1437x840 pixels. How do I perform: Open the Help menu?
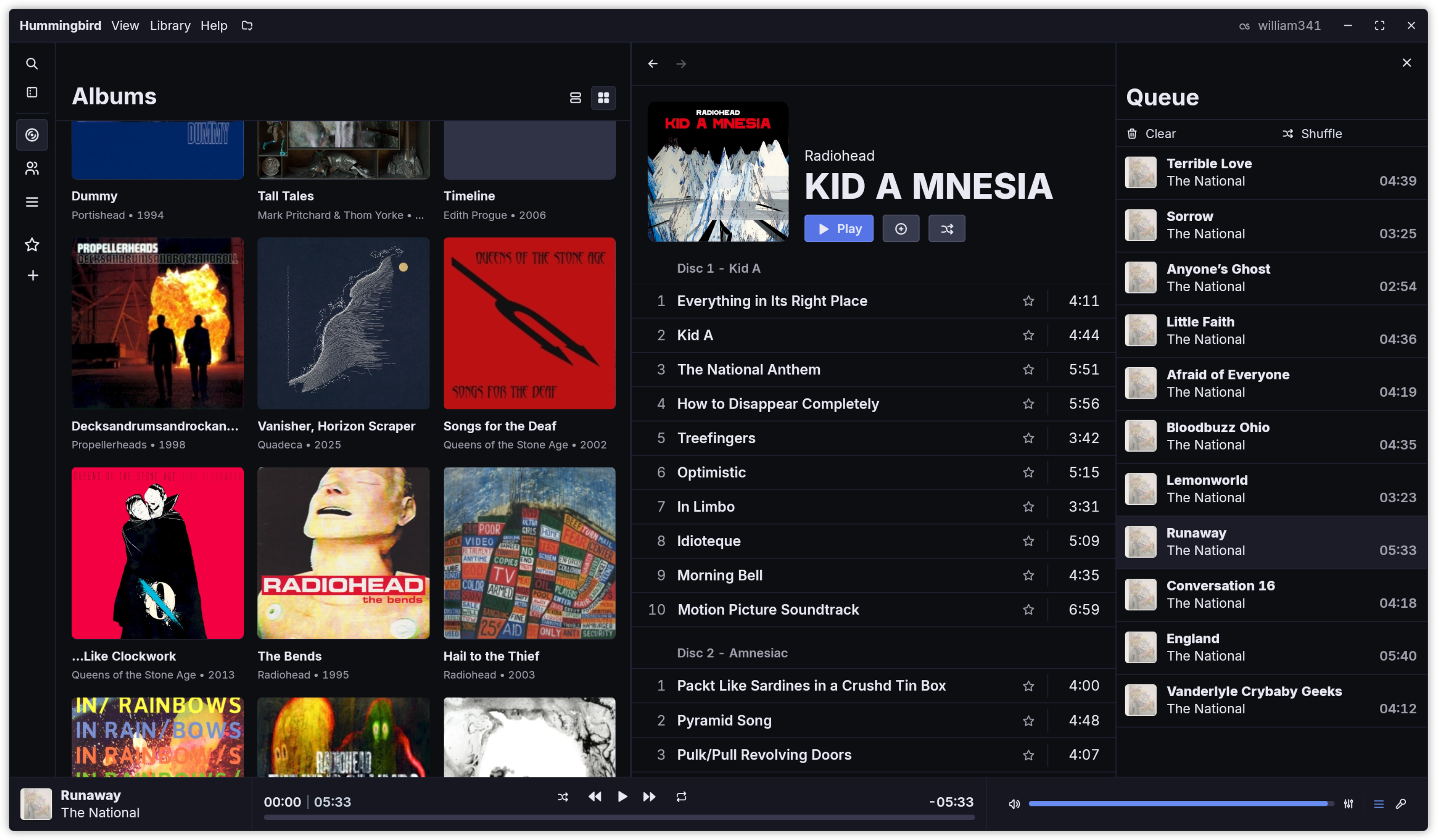pyautogui.click(x=214, y=25)
